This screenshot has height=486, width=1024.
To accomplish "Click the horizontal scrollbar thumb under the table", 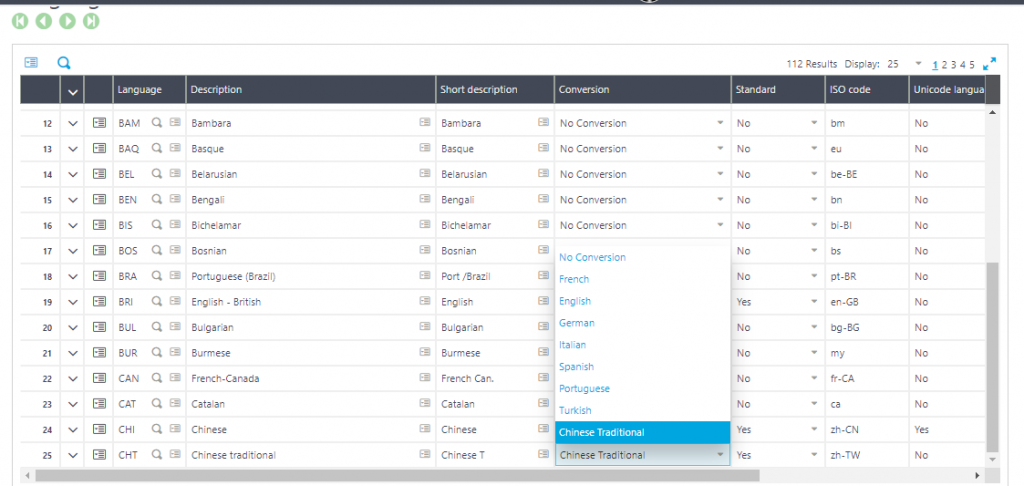I will point(397,476).
